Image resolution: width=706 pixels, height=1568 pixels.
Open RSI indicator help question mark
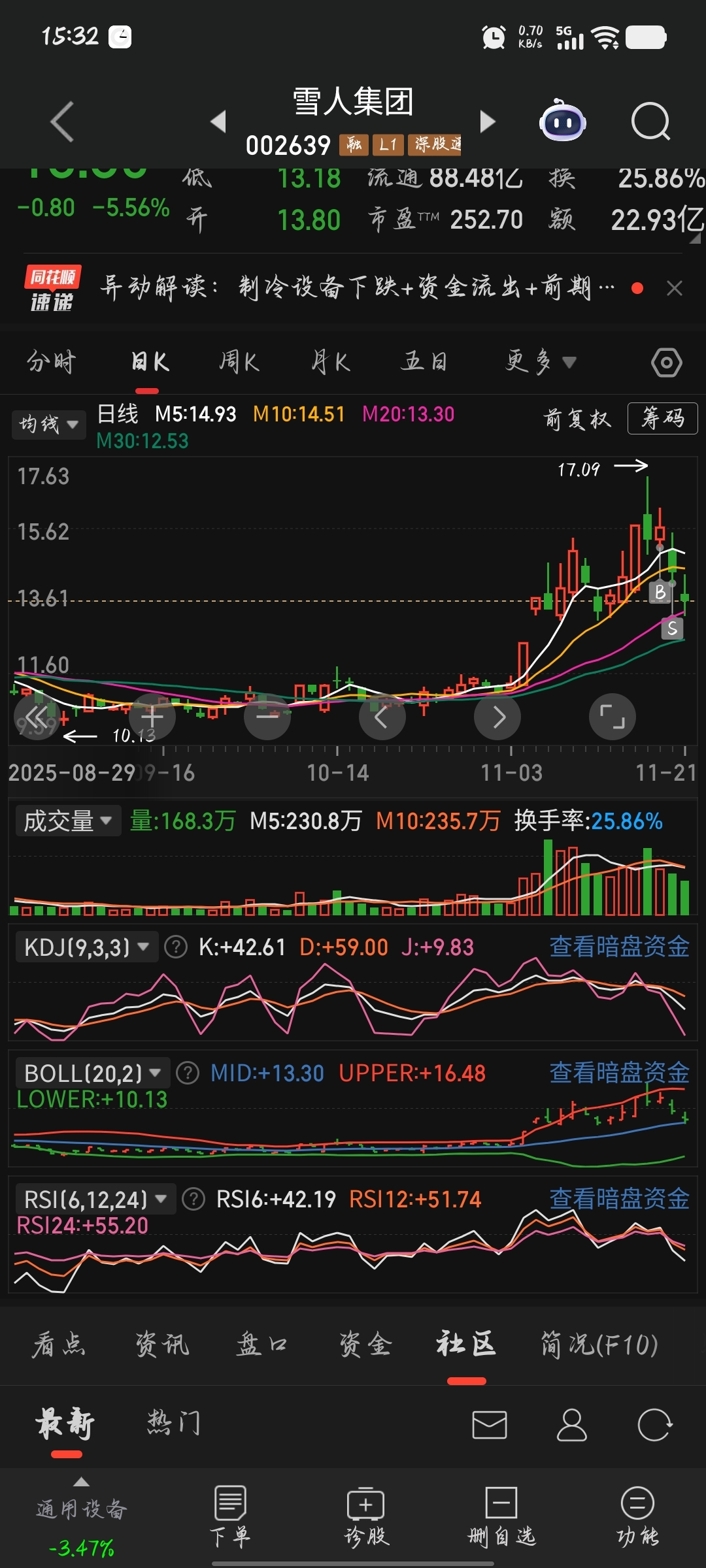pos(193,1199)
